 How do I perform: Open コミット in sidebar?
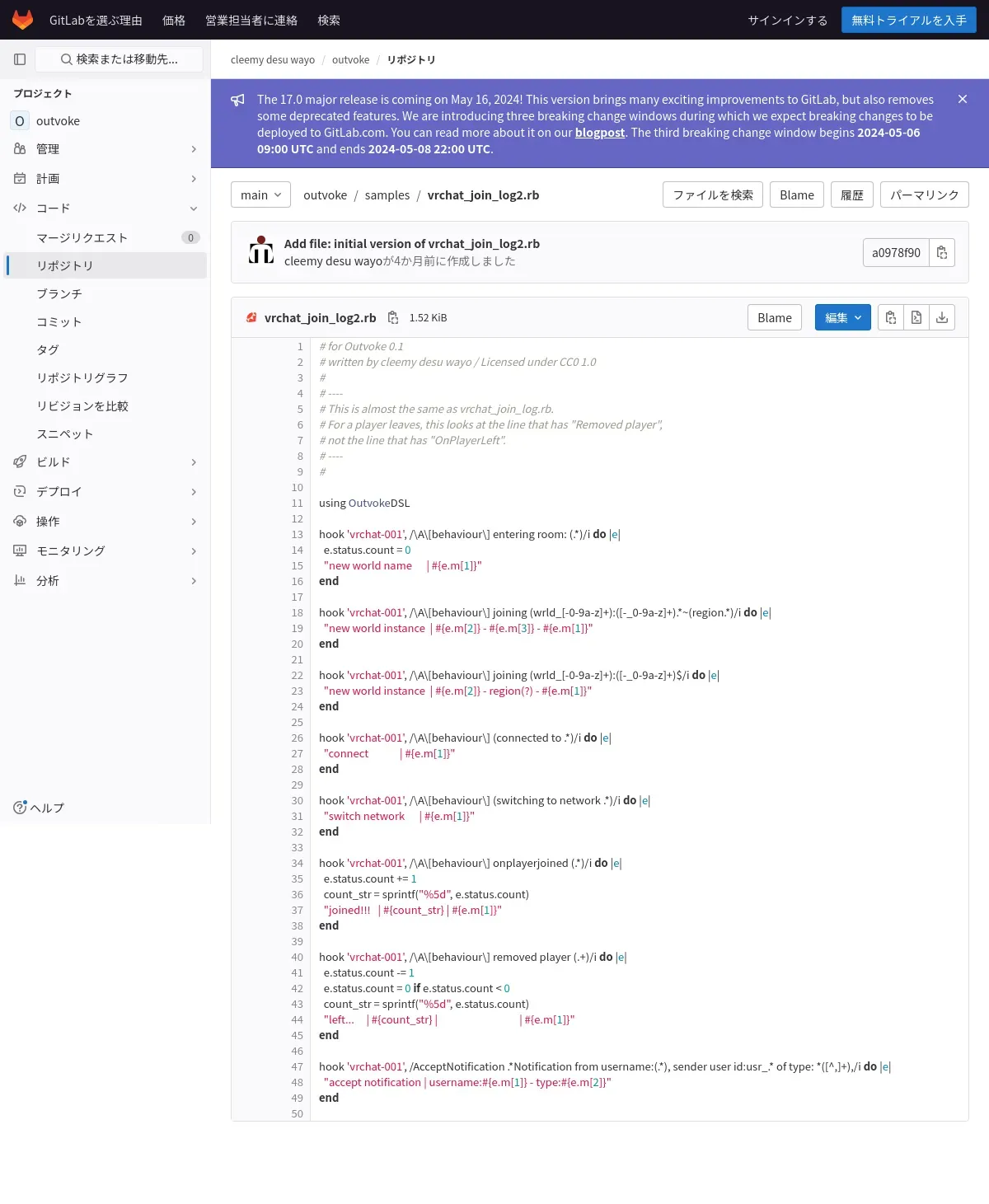[x=105, y=322]
